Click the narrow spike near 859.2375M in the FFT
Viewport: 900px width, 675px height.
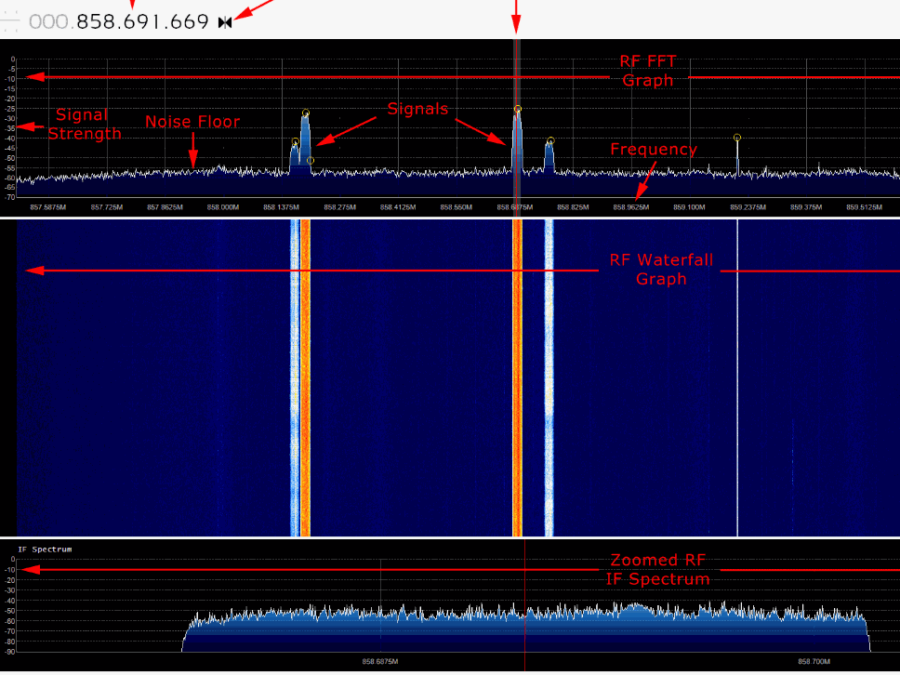(x=737, y=155)
